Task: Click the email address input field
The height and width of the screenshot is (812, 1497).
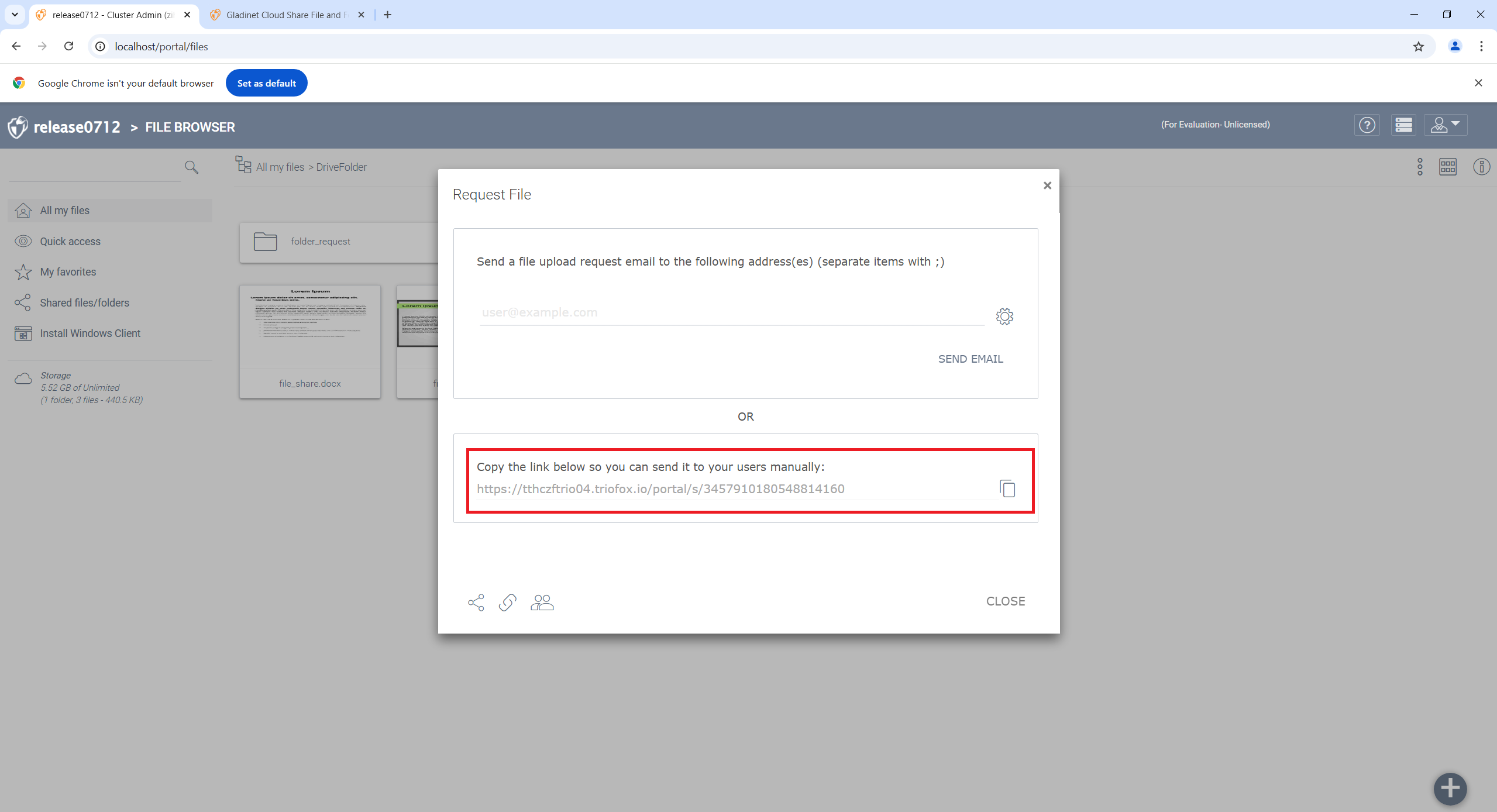Action: [732, 313]
